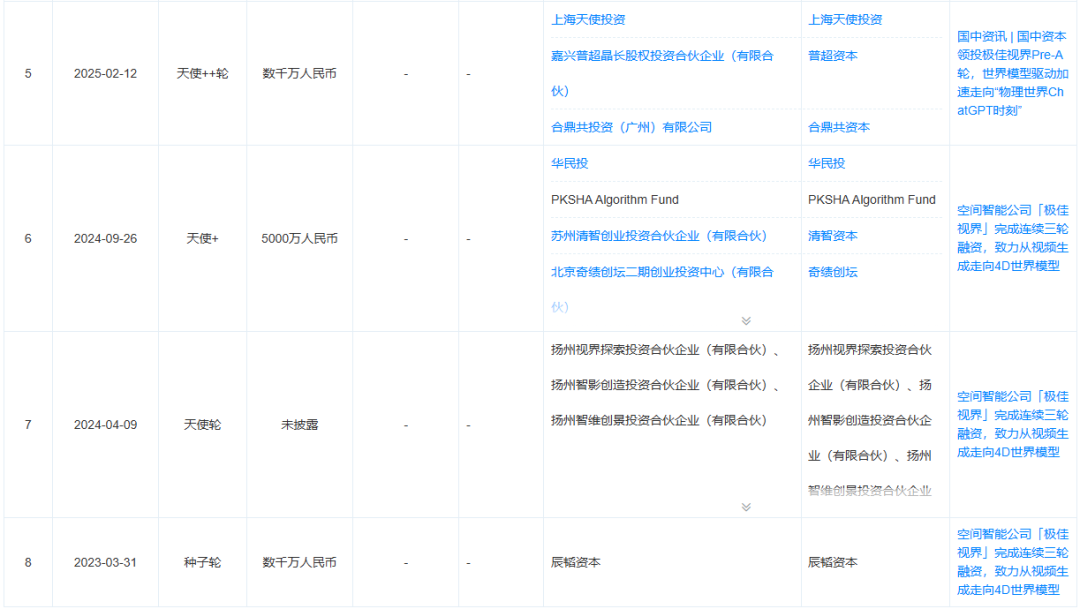The image size is (1080, 609).
Task: Select amount 未披露
Action: tap(300, 425)
